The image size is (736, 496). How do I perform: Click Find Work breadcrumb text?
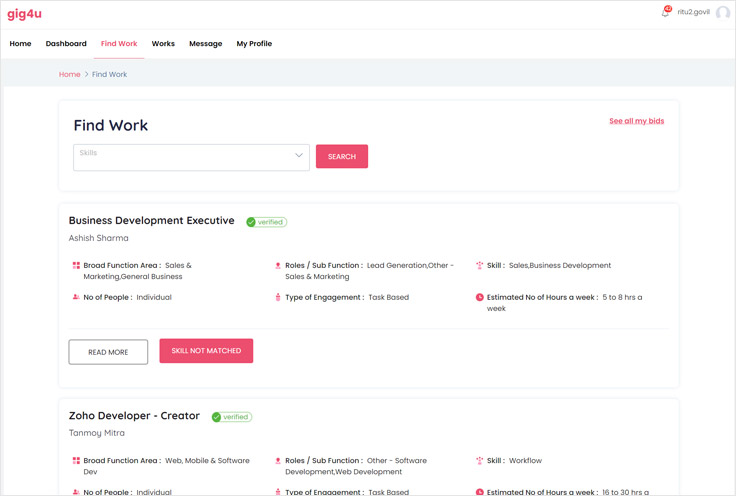click(x=109, y=74)
